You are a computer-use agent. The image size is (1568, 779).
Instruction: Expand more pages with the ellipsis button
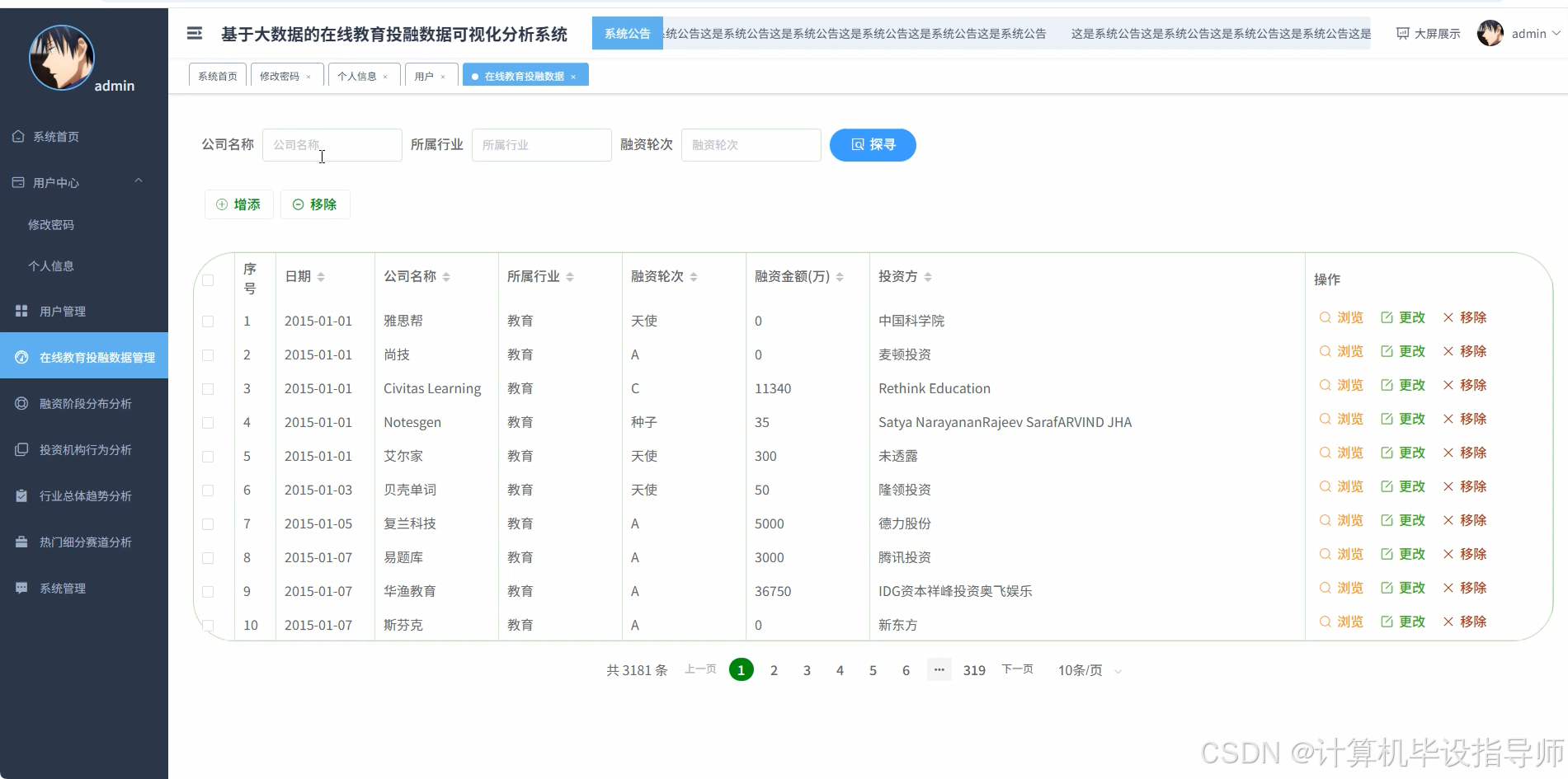[939, 669]
